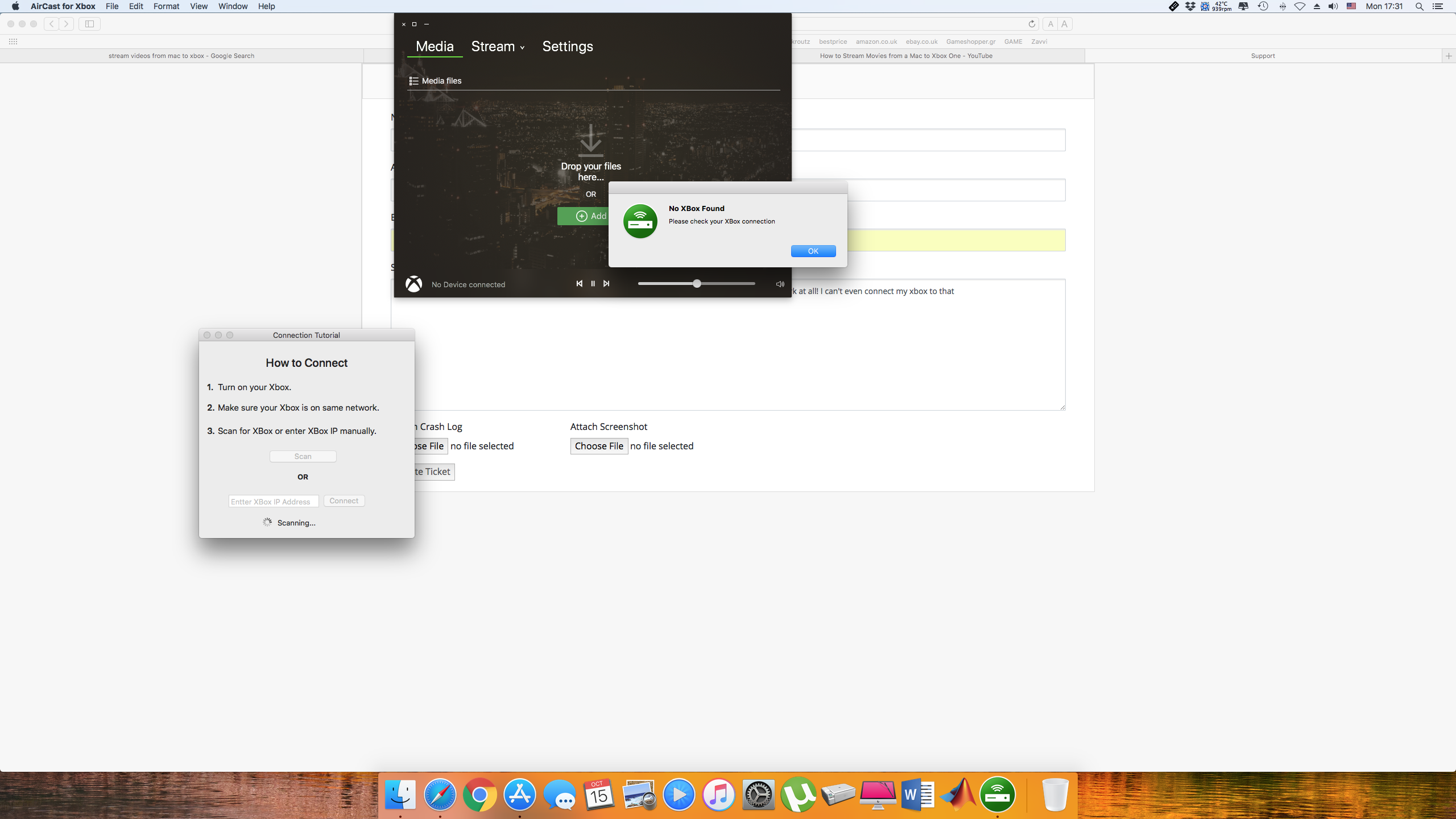Skip to the next track
This screenshot has height=819, width=1456.
(x=606, y=283)
